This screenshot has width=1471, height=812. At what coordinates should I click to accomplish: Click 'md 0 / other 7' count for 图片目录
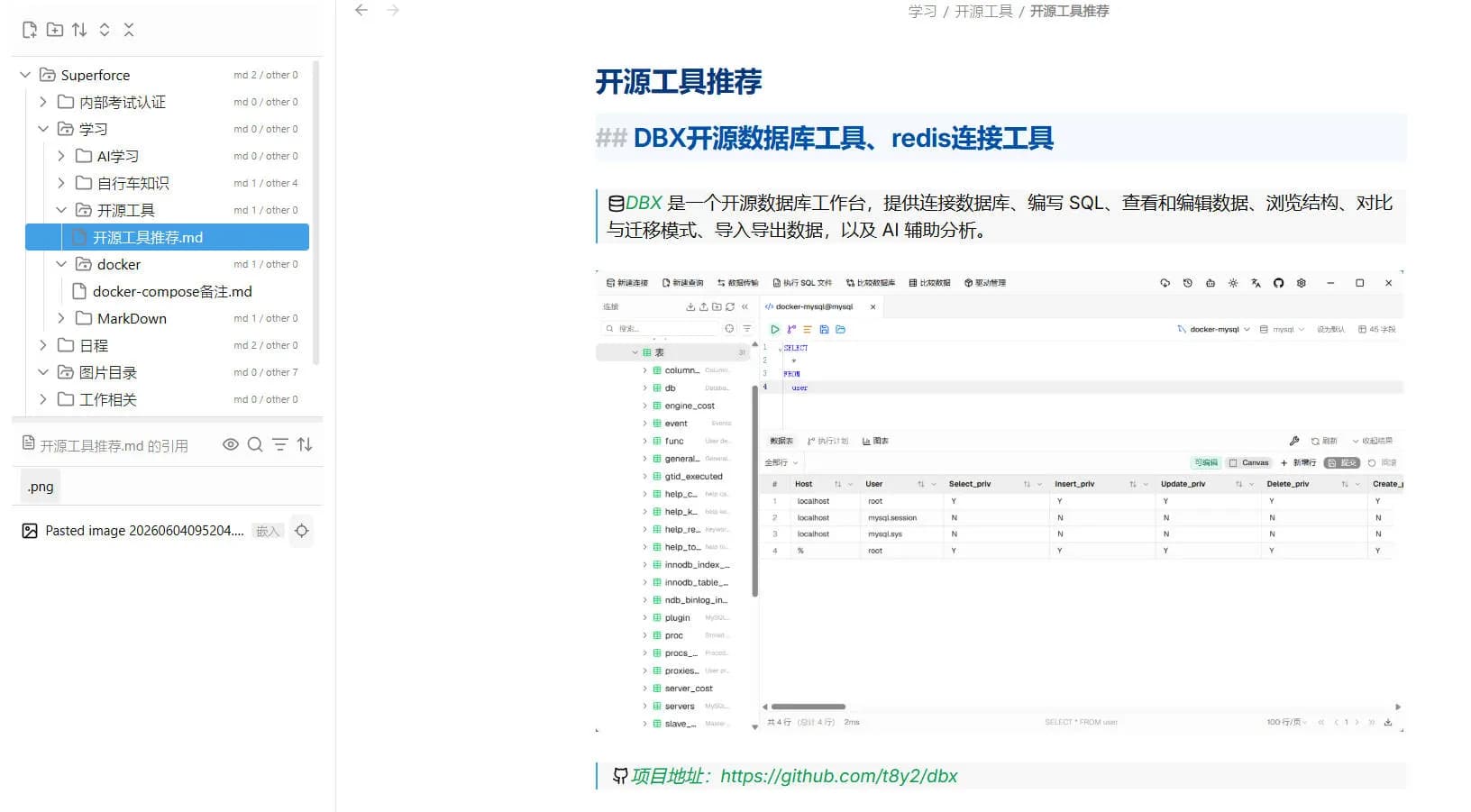click(x=266, y=372)
